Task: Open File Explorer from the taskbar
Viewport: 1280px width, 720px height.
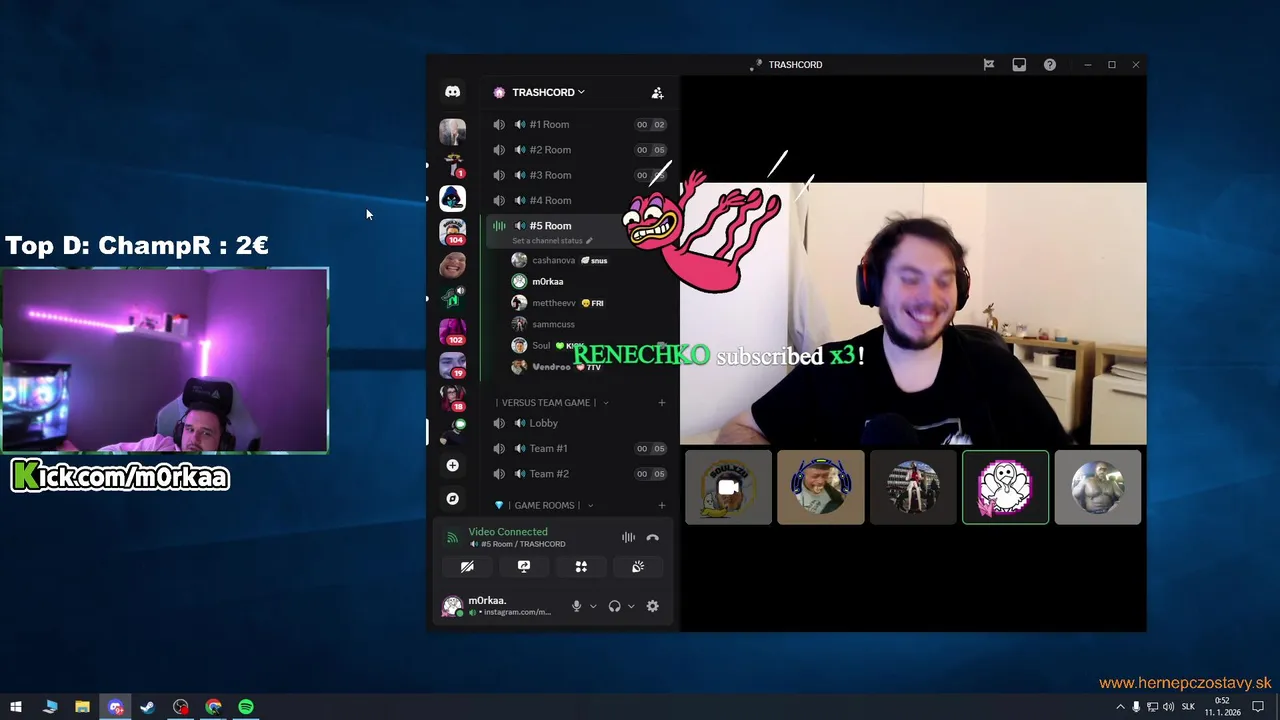Action: pyautogui.click(x=82, y=707)
